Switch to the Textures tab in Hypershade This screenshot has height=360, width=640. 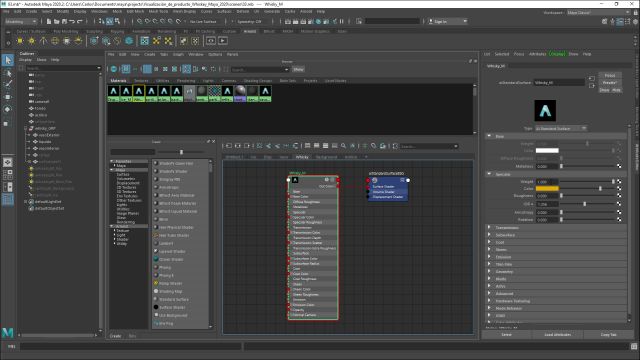click(x=141, y=81)
